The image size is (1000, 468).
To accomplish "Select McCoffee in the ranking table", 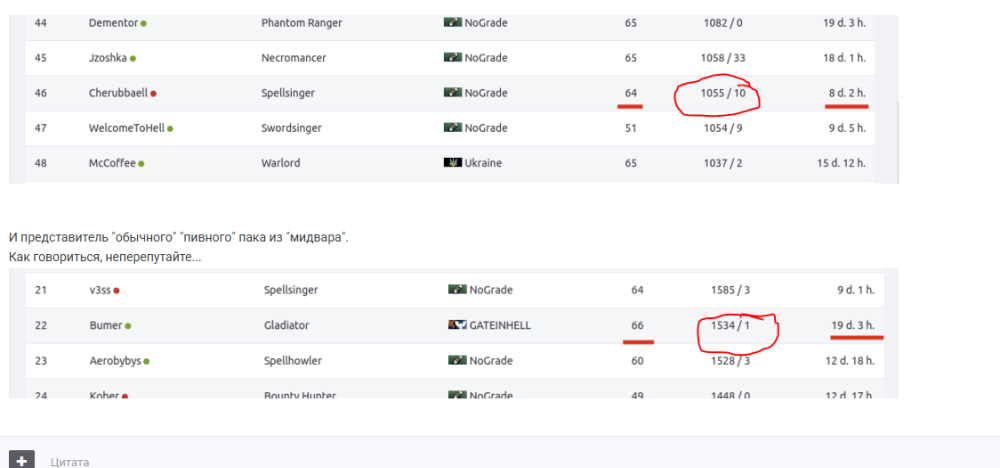I will coord(112,163).
